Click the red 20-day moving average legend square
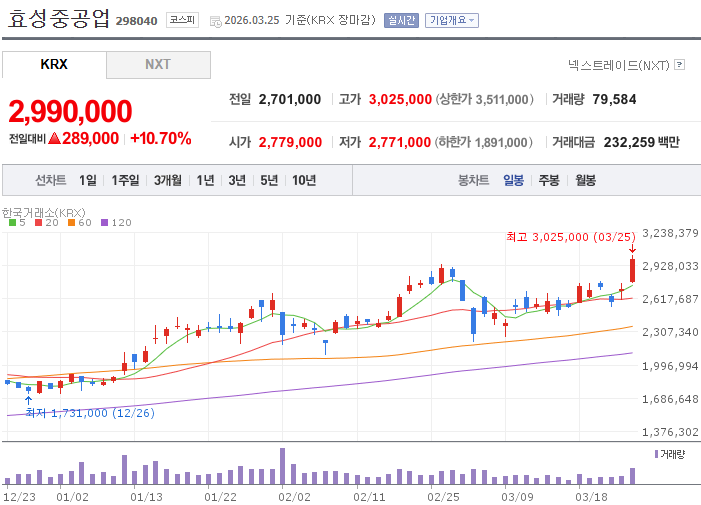Viewport: 701px width, 505px height. [x=38, y=223]
